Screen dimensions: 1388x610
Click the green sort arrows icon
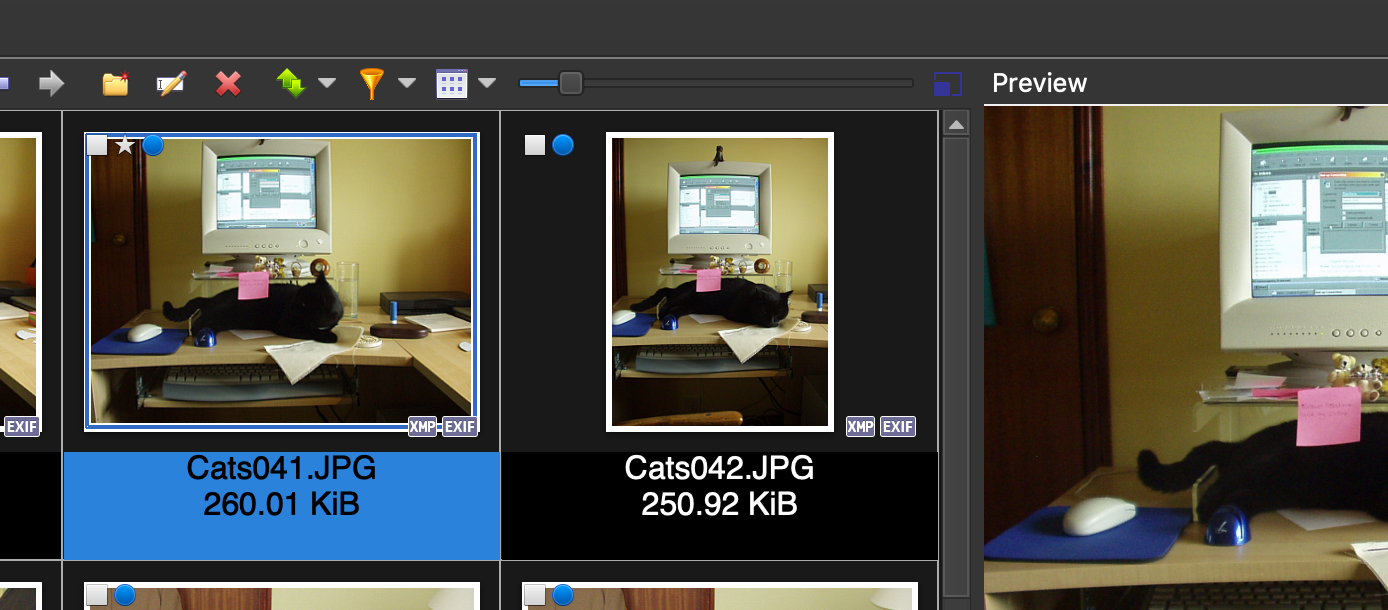coord(291,83)
